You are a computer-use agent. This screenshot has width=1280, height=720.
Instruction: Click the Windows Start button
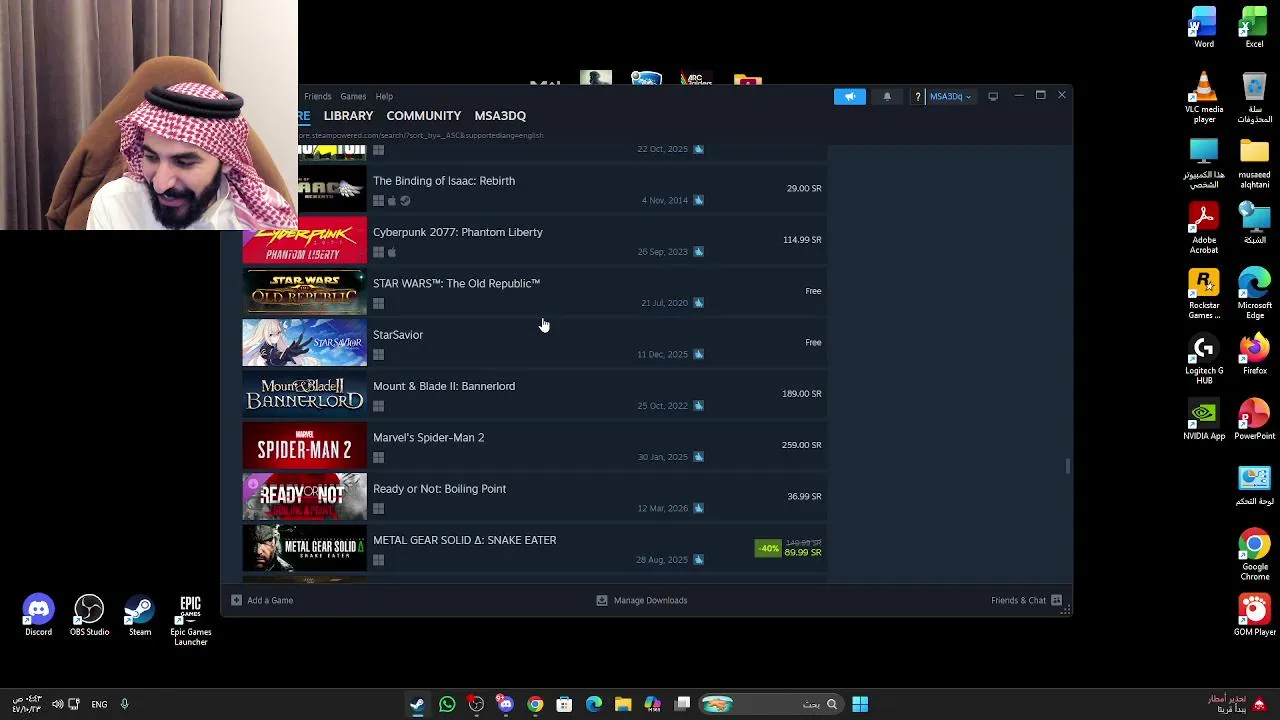click(860, 704)
